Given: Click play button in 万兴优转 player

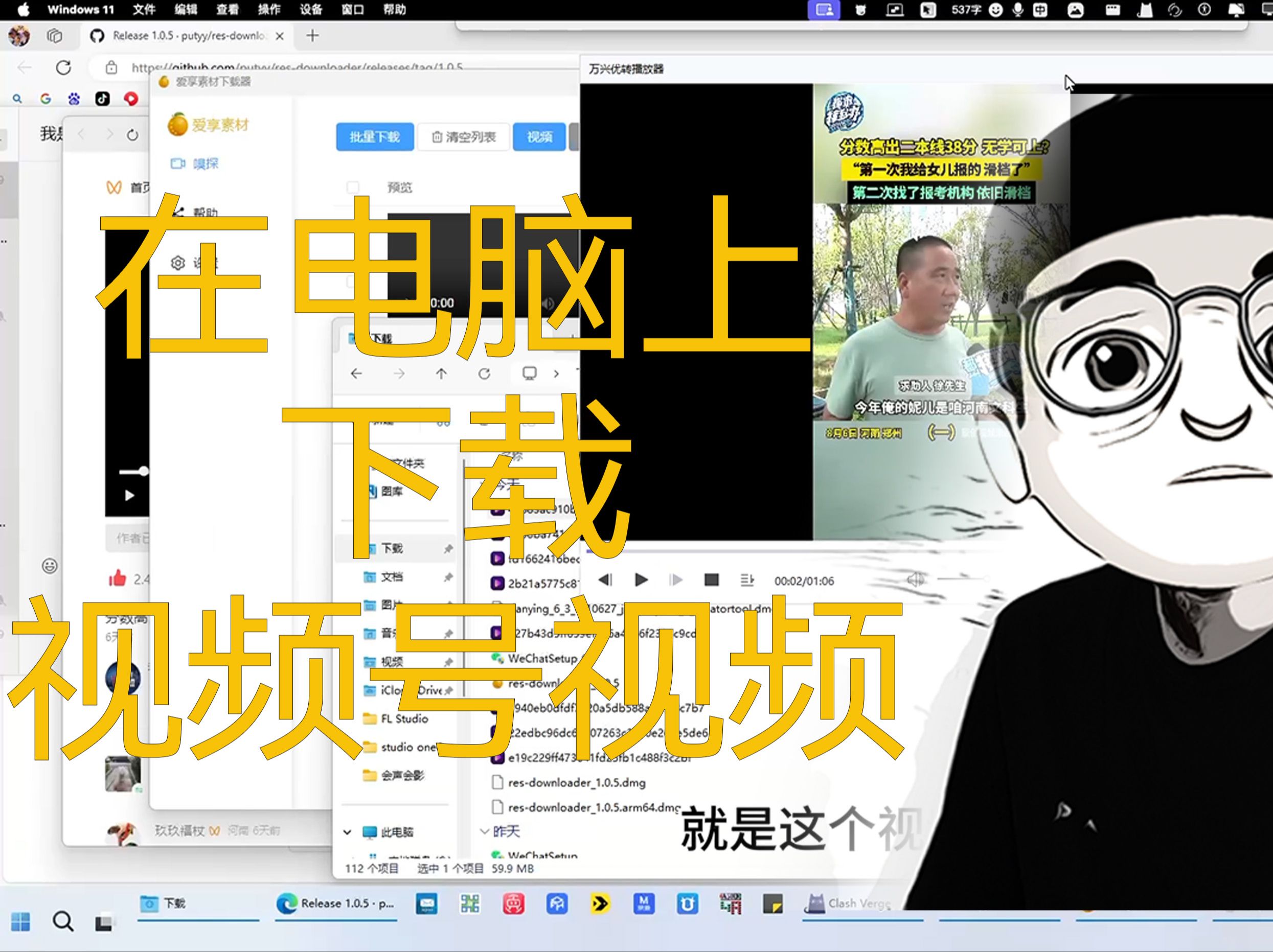Looking at the screenshot, I should [x=641, y=580].
